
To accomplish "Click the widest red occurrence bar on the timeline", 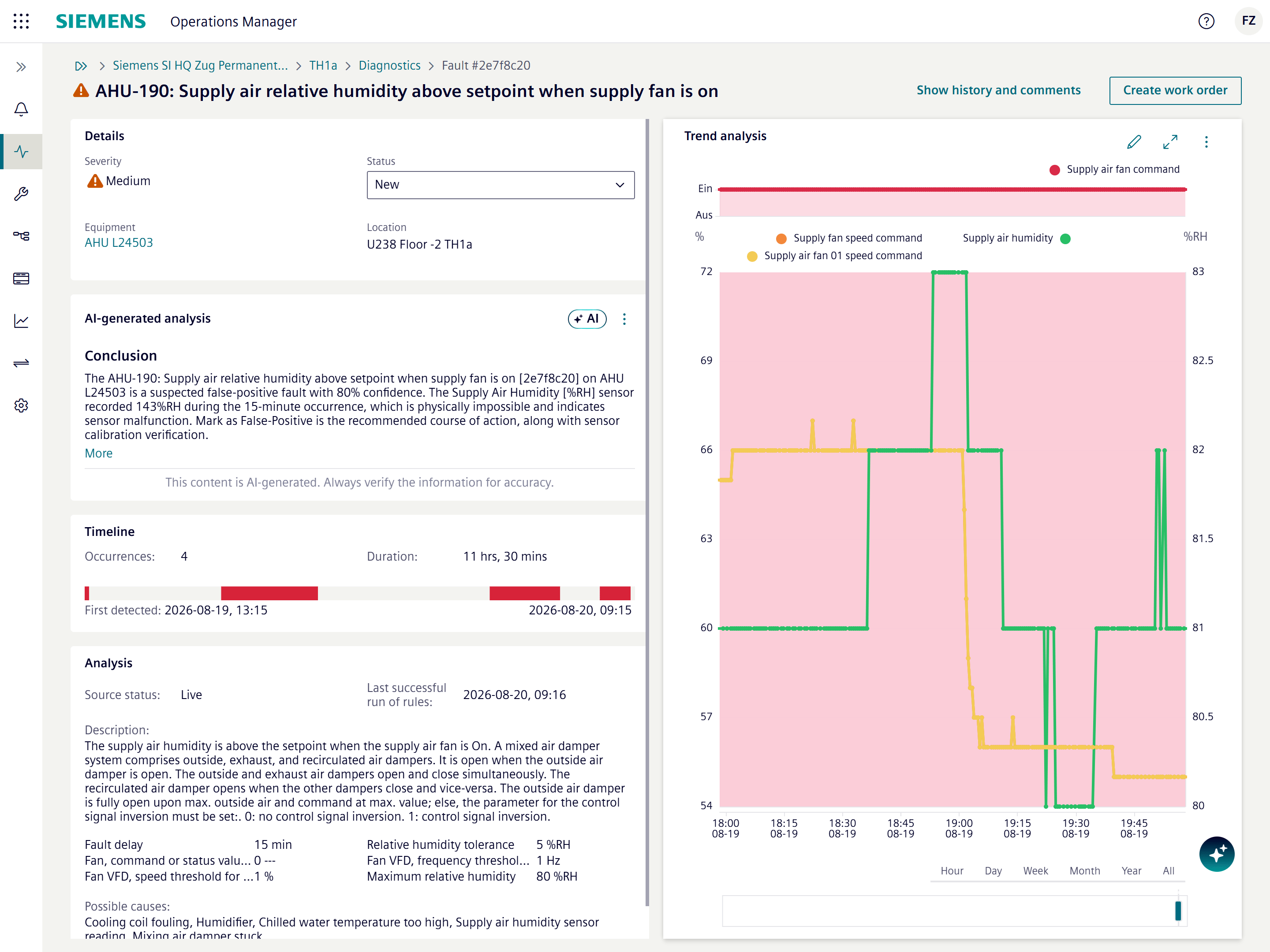I will click(x=269, y=593).
